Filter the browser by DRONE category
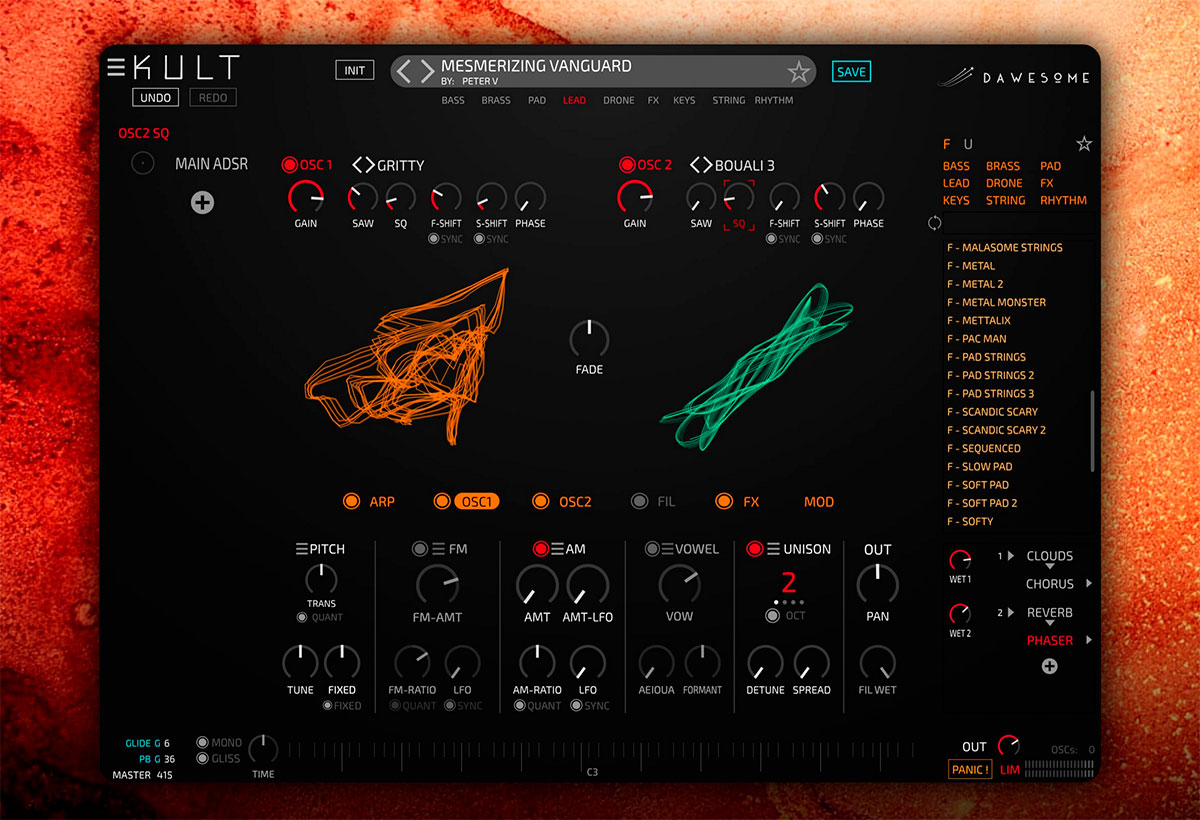Screen dimensions: 1200x820 (x=1004, y=183)
